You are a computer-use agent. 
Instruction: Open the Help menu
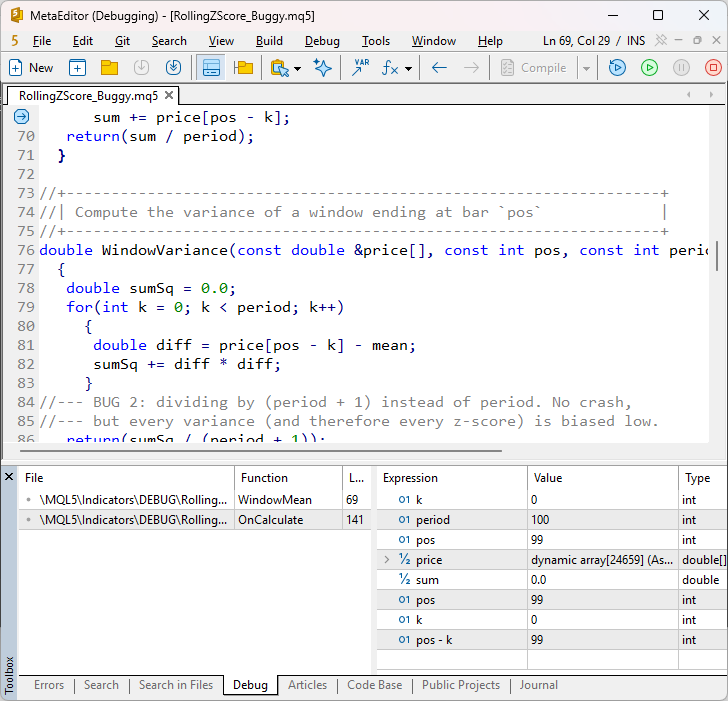(x=490, y=41)
